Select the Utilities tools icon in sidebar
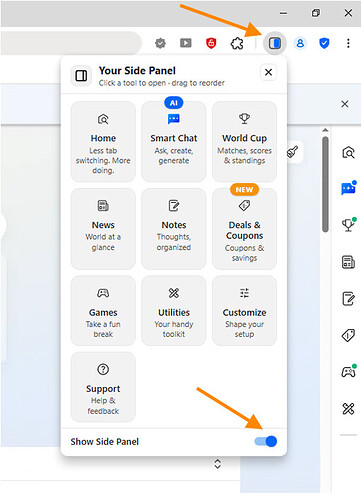This screenshot has width=361, height=500. 348,408
